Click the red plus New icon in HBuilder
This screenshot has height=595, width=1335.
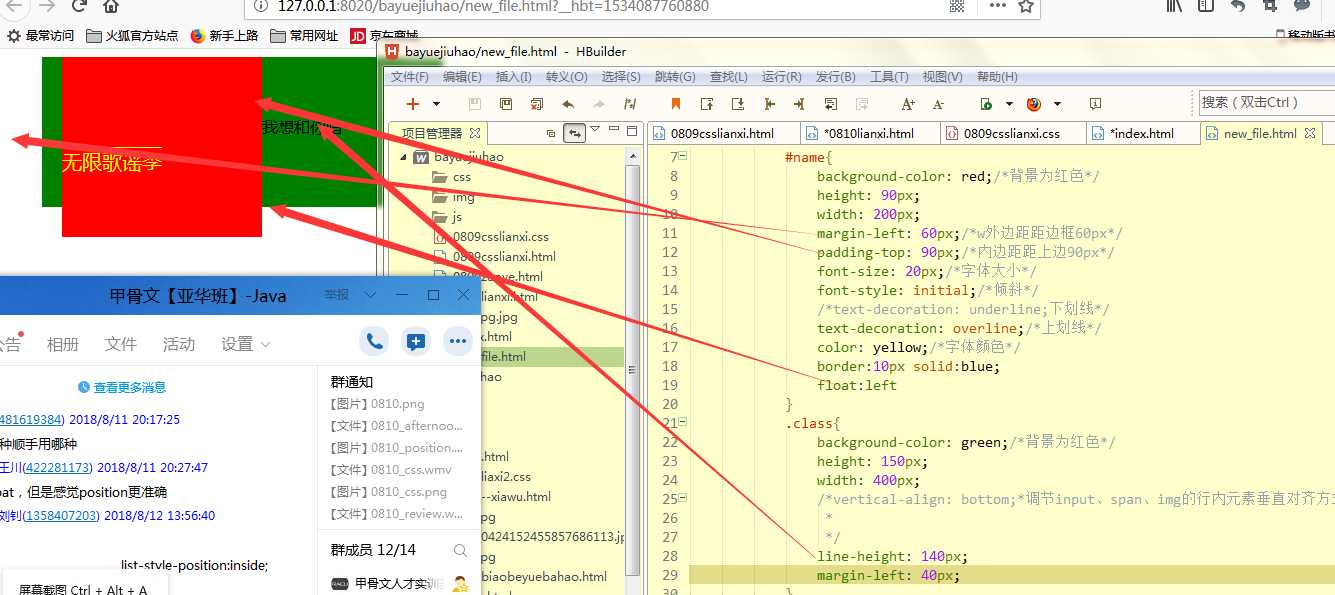(x=413, y=104)
